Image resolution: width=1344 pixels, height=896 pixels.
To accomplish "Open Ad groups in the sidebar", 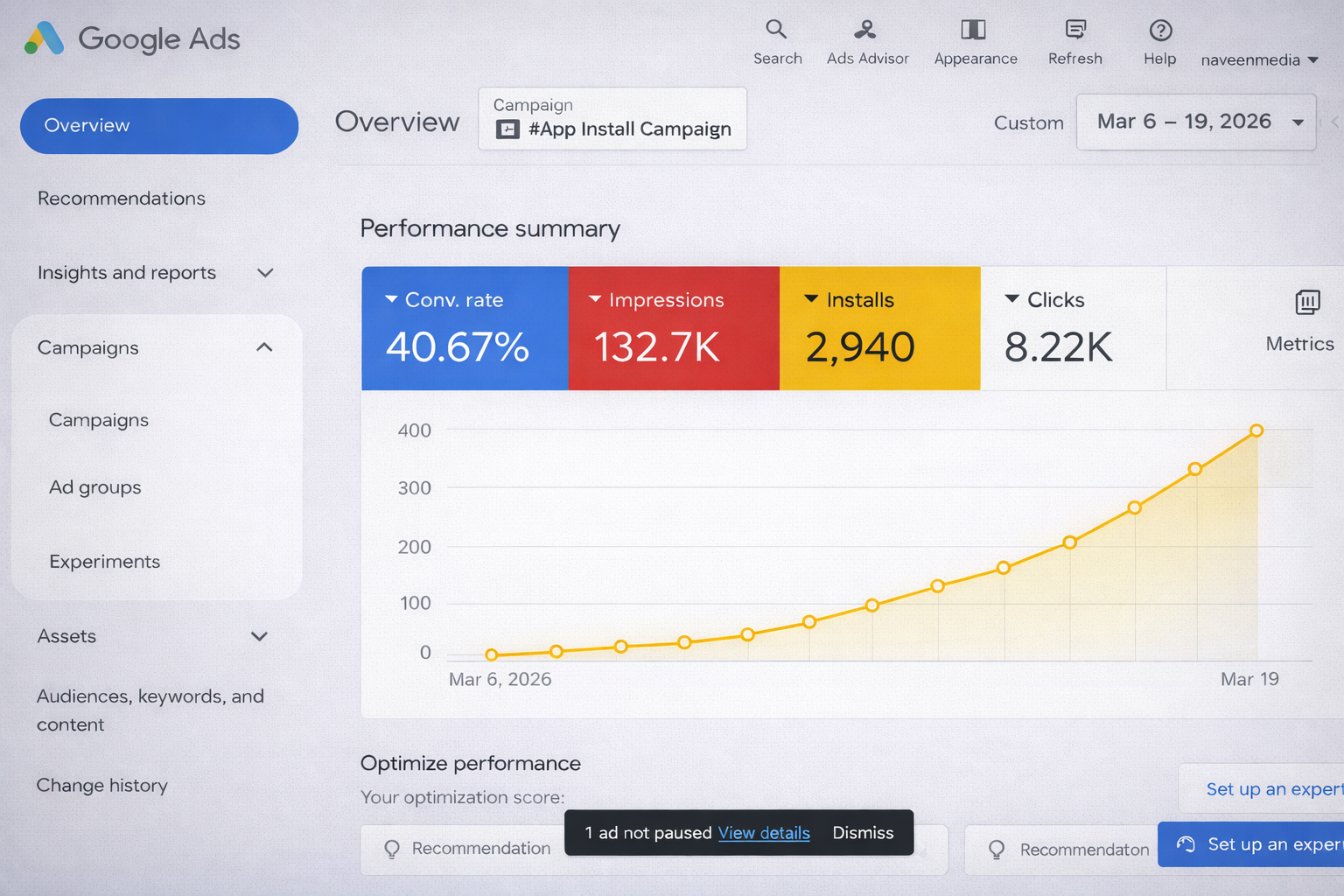I will click(95, 487).
